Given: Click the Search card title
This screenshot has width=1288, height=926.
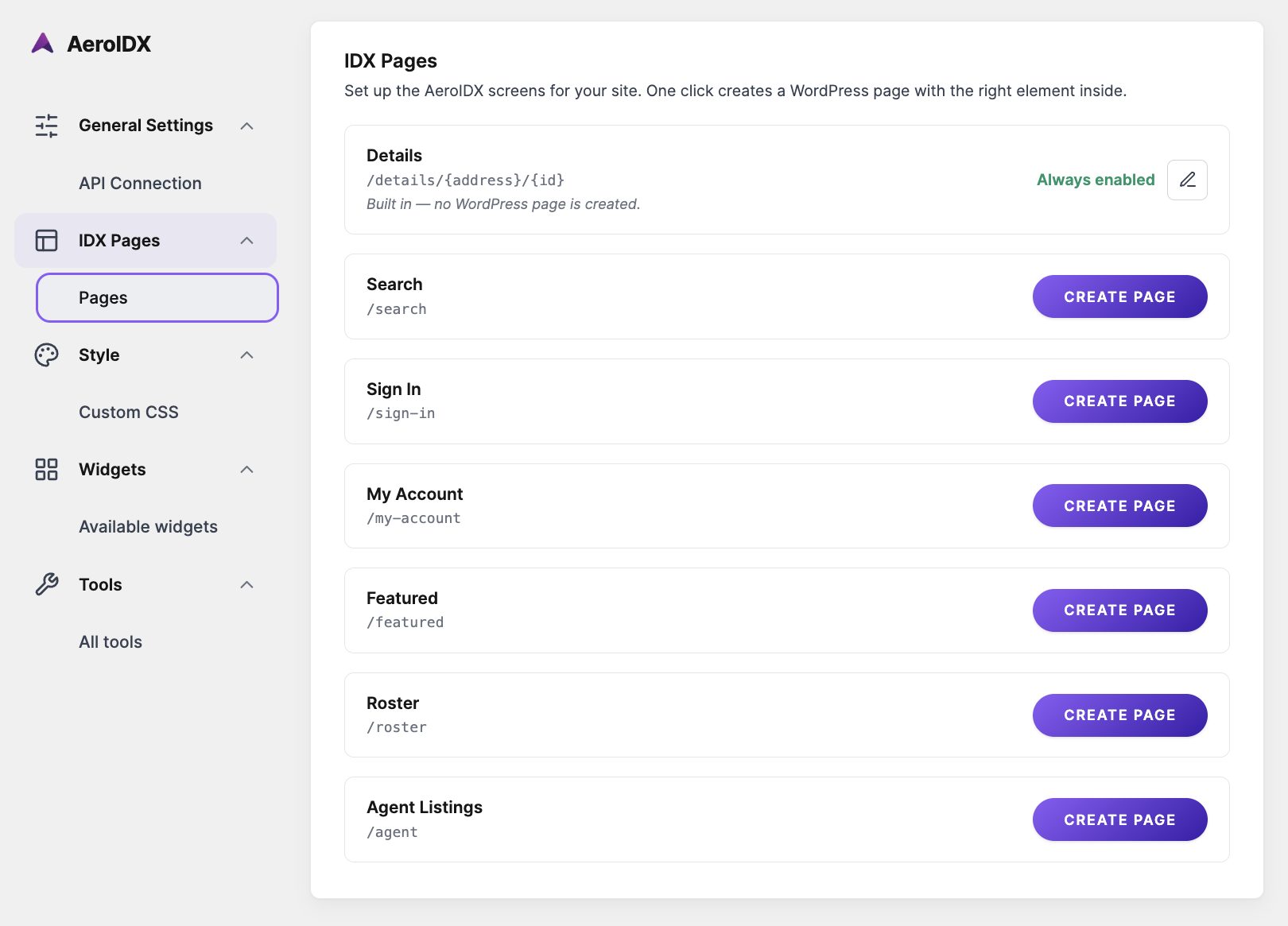Looking at the screenshot, I should pyautogui.click(x=394, y=285).
